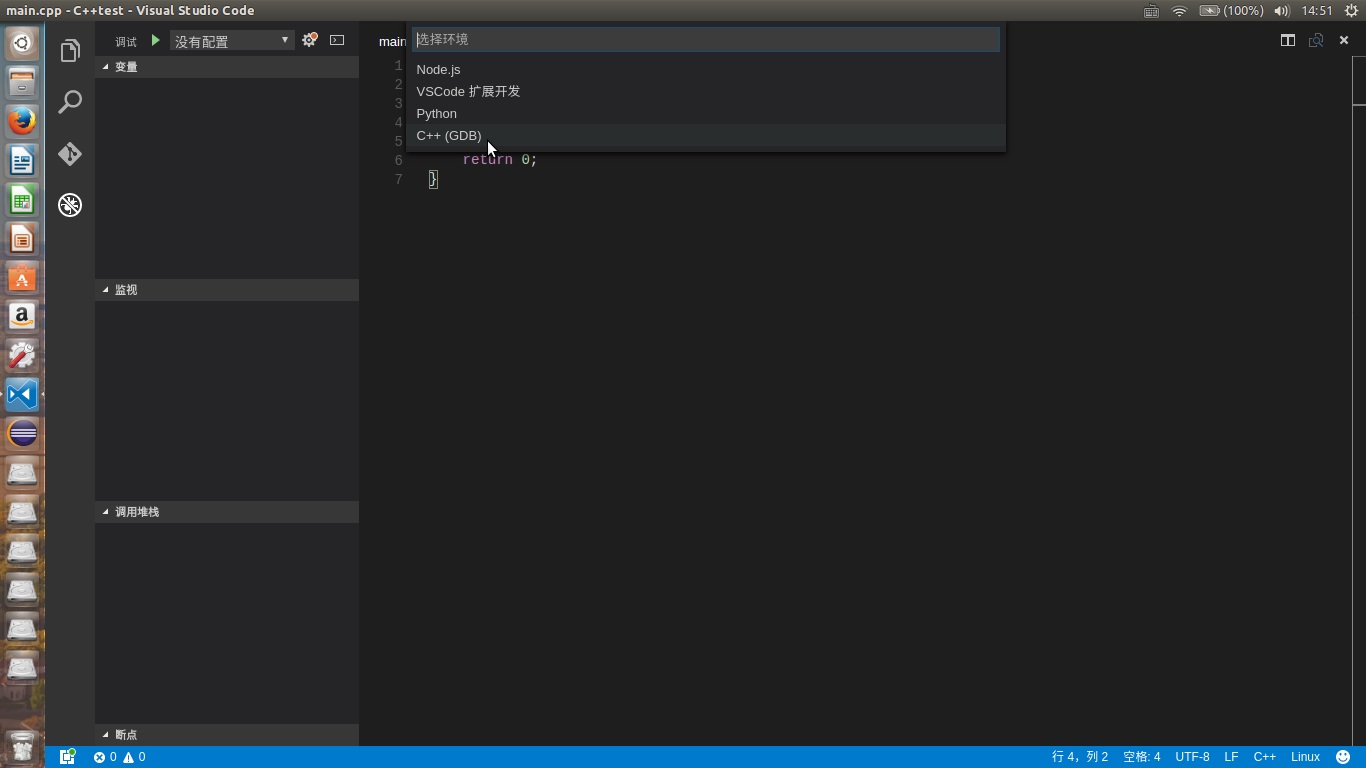This screenshot has height=768, width=1366.
Task: Open System Settings from the dock
Action: [x=22, y=355]
